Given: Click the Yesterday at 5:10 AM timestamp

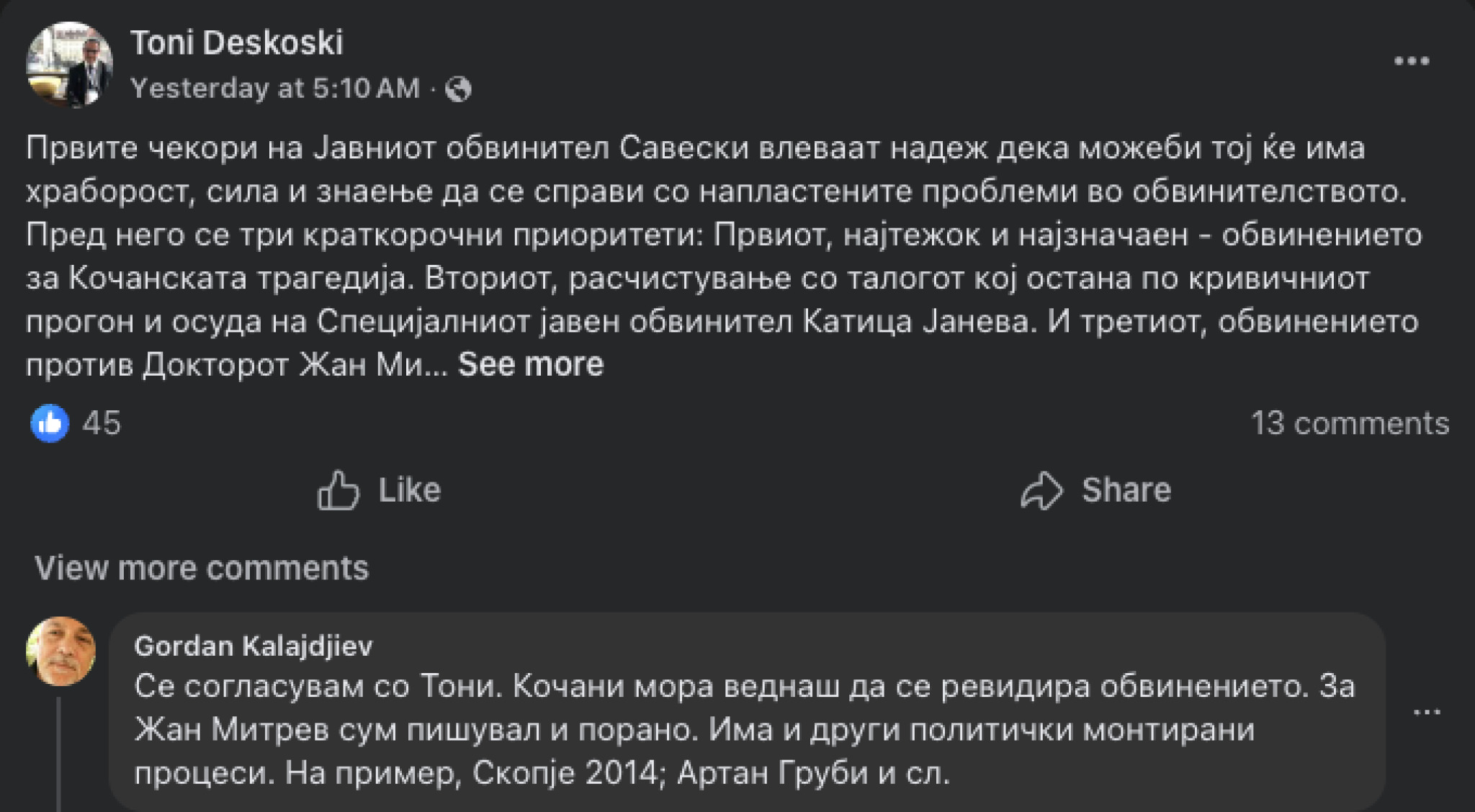Looking at the screenshot, I should coord(275,89).
